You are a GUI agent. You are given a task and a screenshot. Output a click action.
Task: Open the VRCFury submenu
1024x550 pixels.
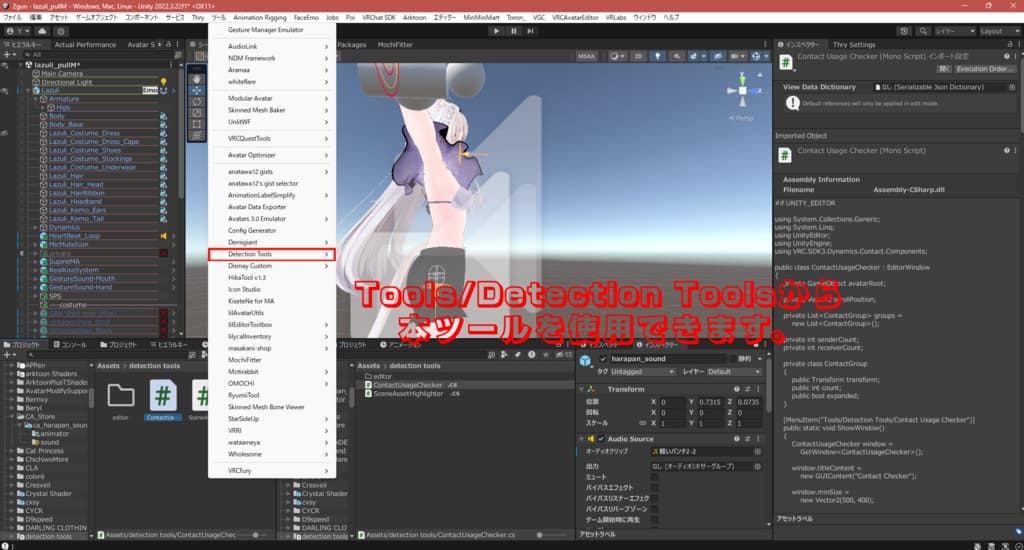[272, 470]
